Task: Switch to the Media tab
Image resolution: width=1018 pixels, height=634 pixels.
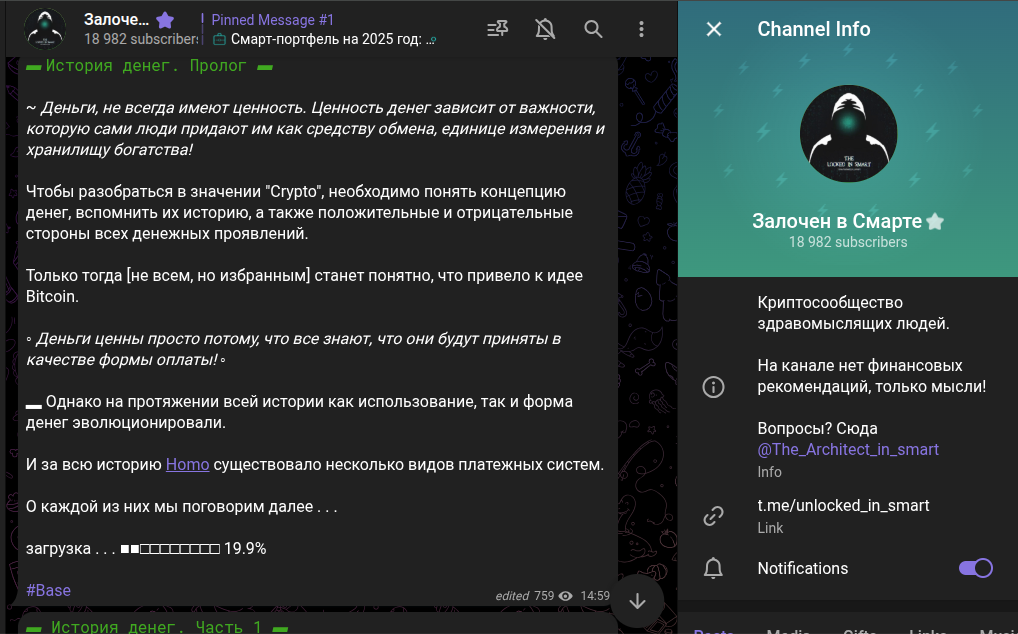Action: coord(788,630)
